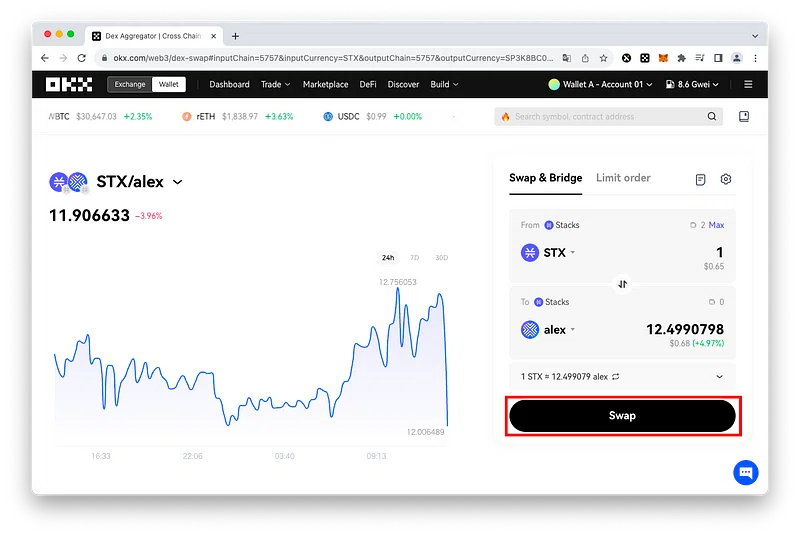Go back in browser history
Image resolution: width=800 pixels, height=537 pixels.
45,58
